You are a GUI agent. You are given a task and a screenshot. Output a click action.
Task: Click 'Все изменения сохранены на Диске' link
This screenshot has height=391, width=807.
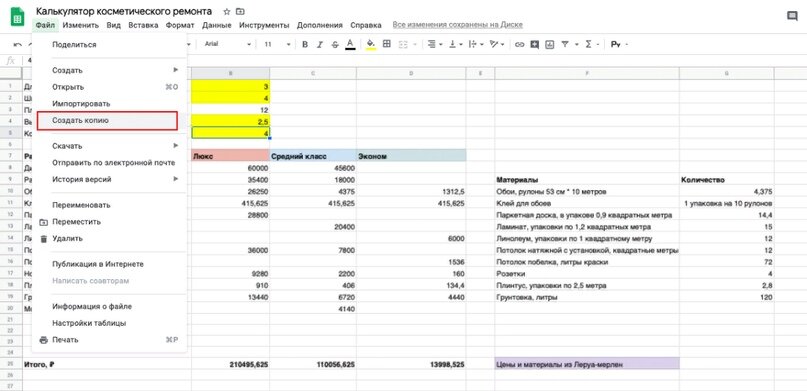[x=458, y=25]
